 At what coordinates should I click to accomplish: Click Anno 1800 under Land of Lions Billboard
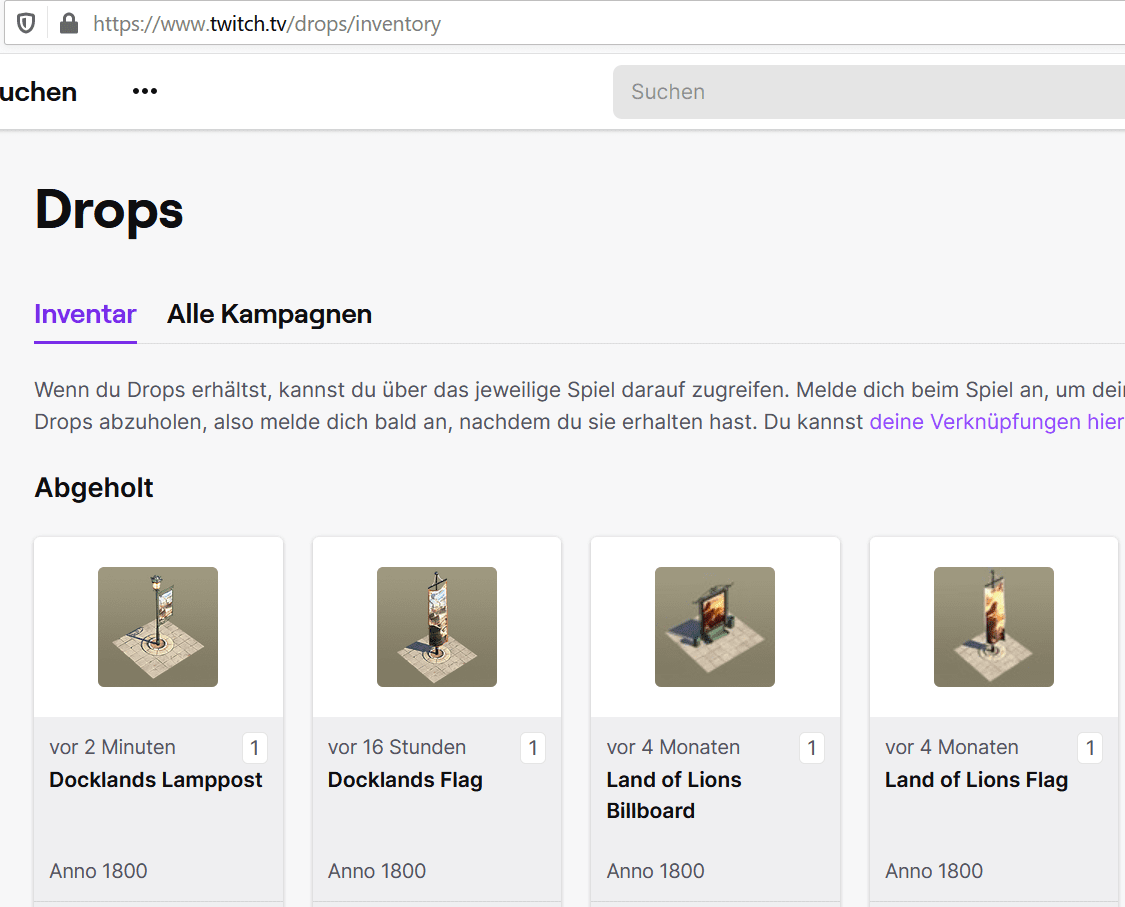(655, 871)
